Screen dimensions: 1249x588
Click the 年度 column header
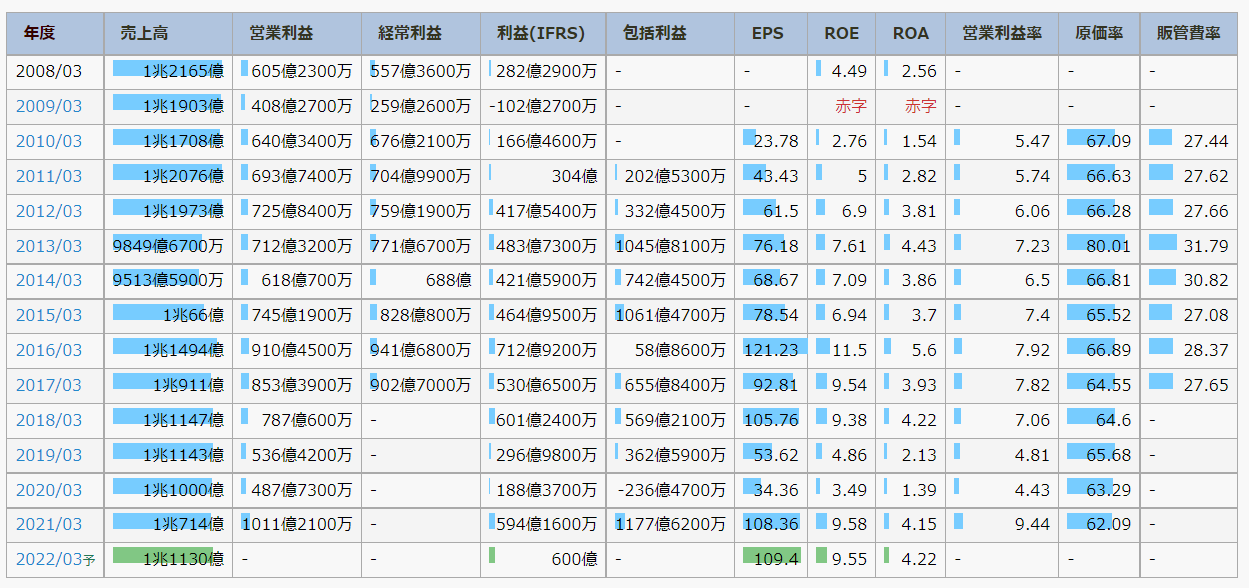(55, 34)
